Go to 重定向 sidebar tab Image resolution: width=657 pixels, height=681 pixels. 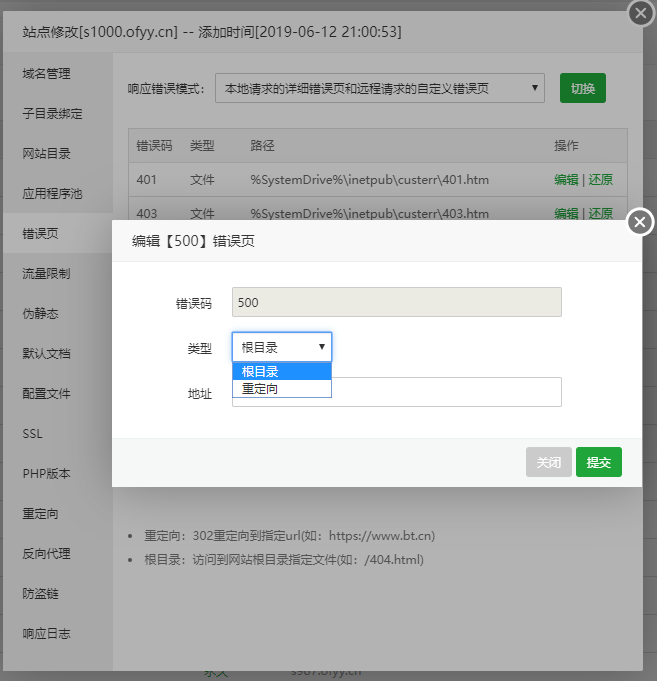[x=58, y=513]
